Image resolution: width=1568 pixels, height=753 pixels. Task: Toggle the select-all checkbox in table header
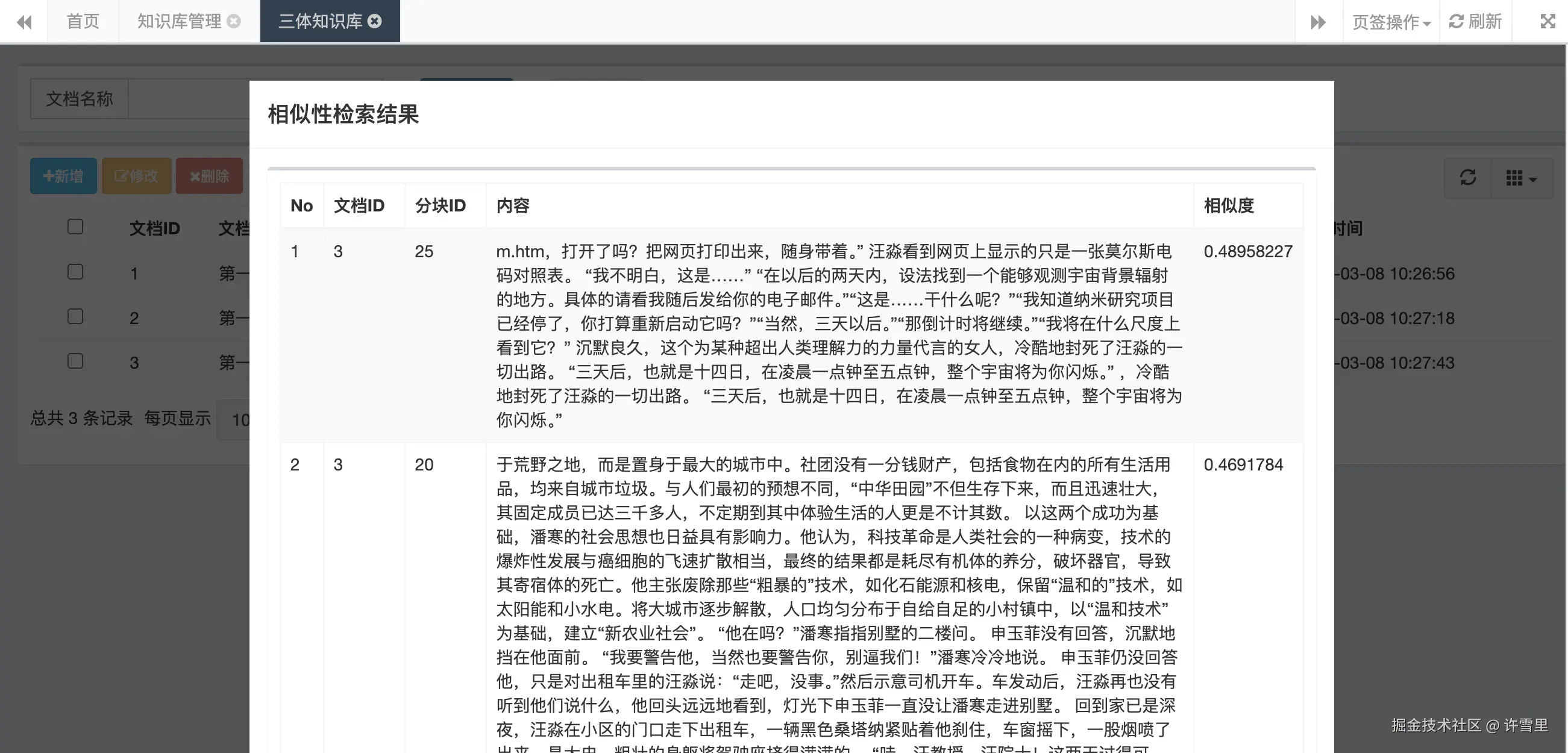pyautogui.click(x=75, y=227)
